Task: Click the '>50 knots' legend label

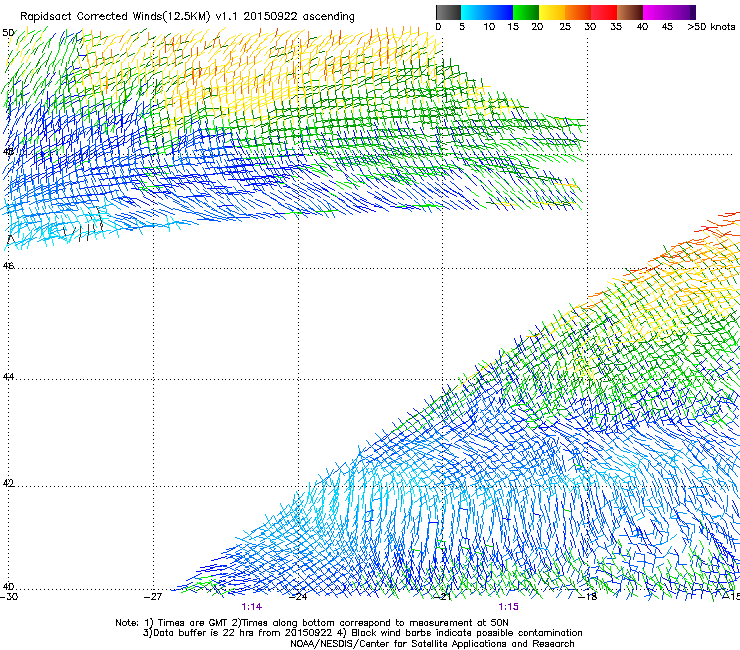Action: tap(711, 27)
